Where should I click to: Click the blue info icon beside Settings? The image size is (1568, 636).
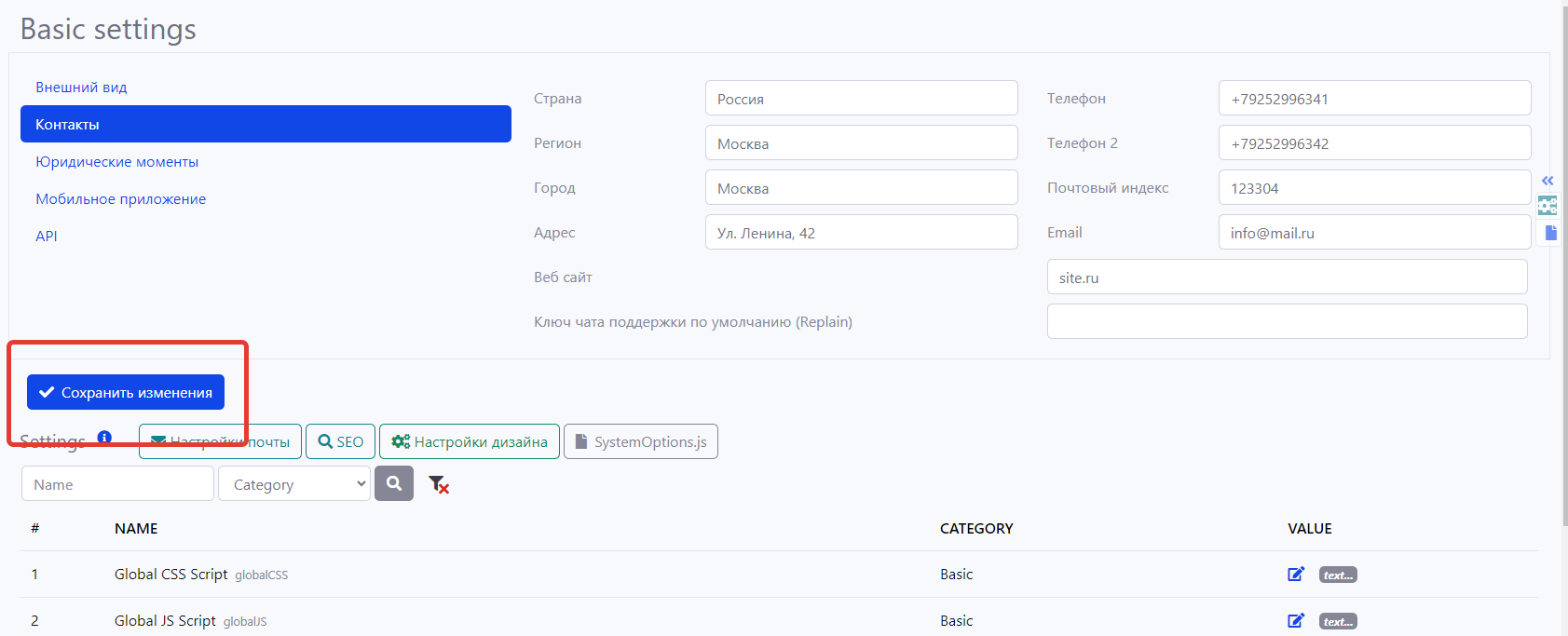point(104,438)
